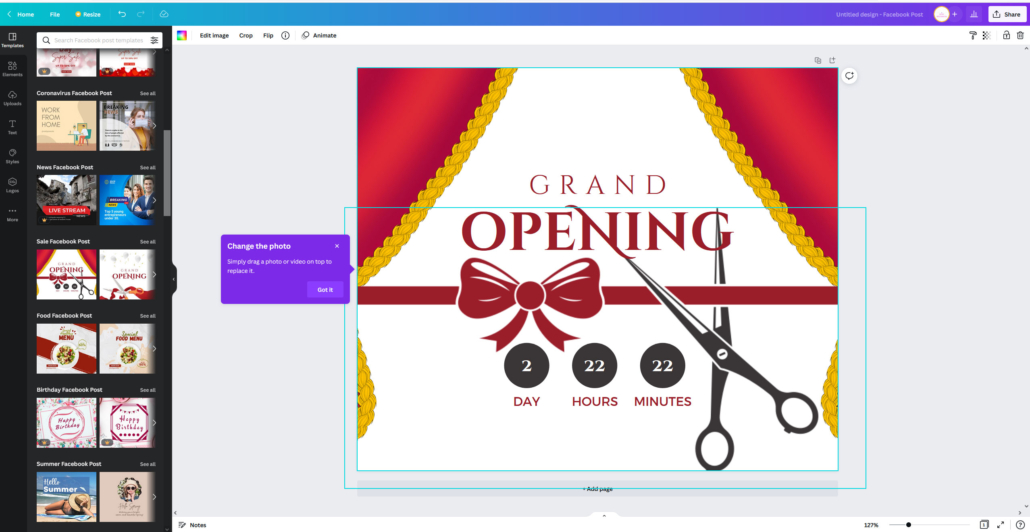Toggle fullscreen presentation mode icon

coord(1000,524)
